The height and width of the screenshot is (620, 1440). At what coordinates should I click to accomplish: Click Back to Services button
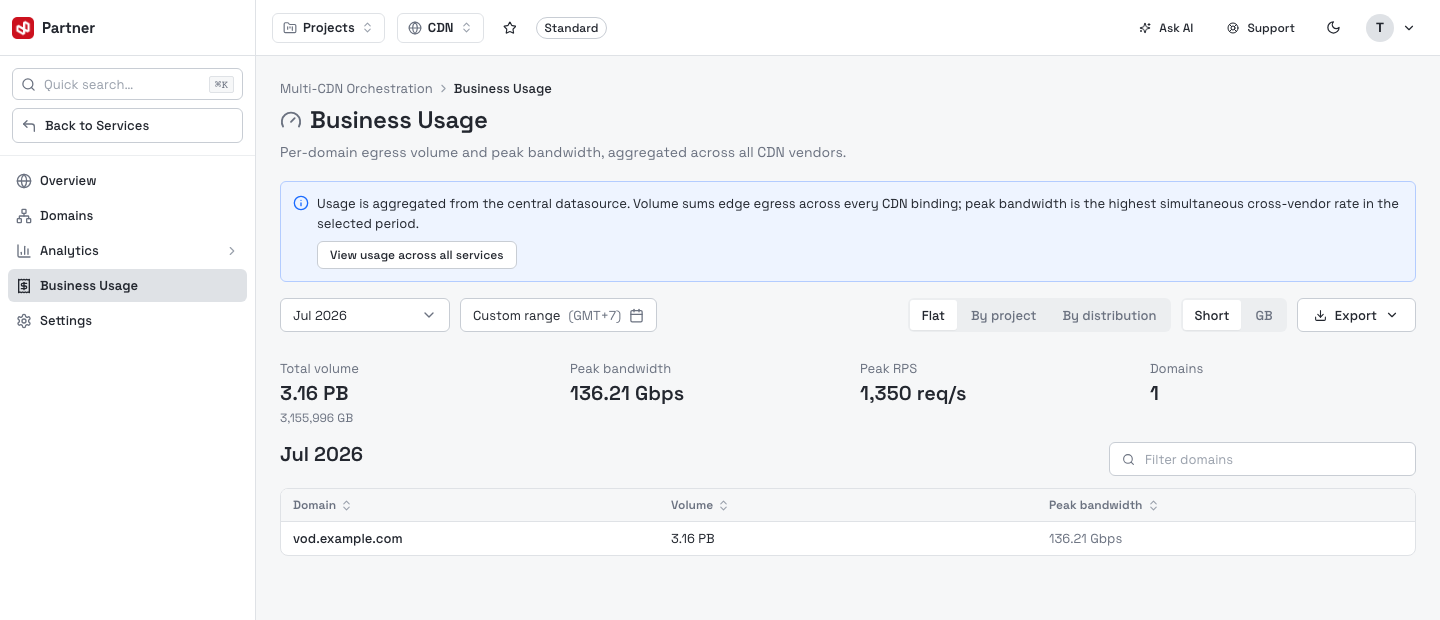[127, 126]
